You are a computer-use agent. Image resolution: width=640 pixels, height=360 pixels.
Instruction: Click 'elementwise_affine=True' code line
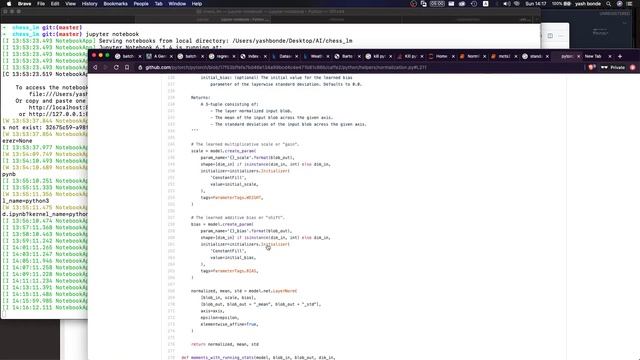(229, 324)
